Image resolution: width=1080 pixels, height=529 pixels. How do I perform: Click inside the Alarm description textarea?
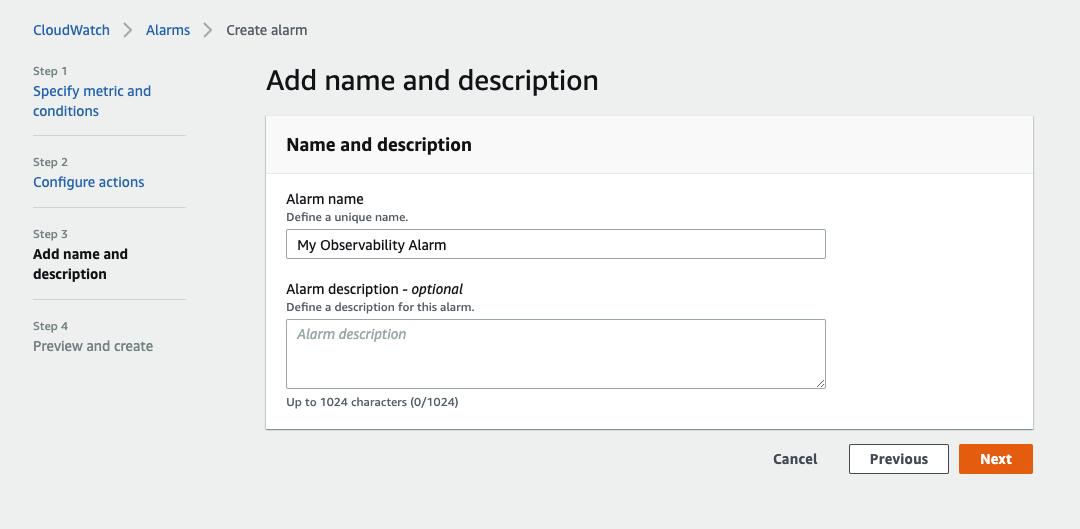click(556, 354)
